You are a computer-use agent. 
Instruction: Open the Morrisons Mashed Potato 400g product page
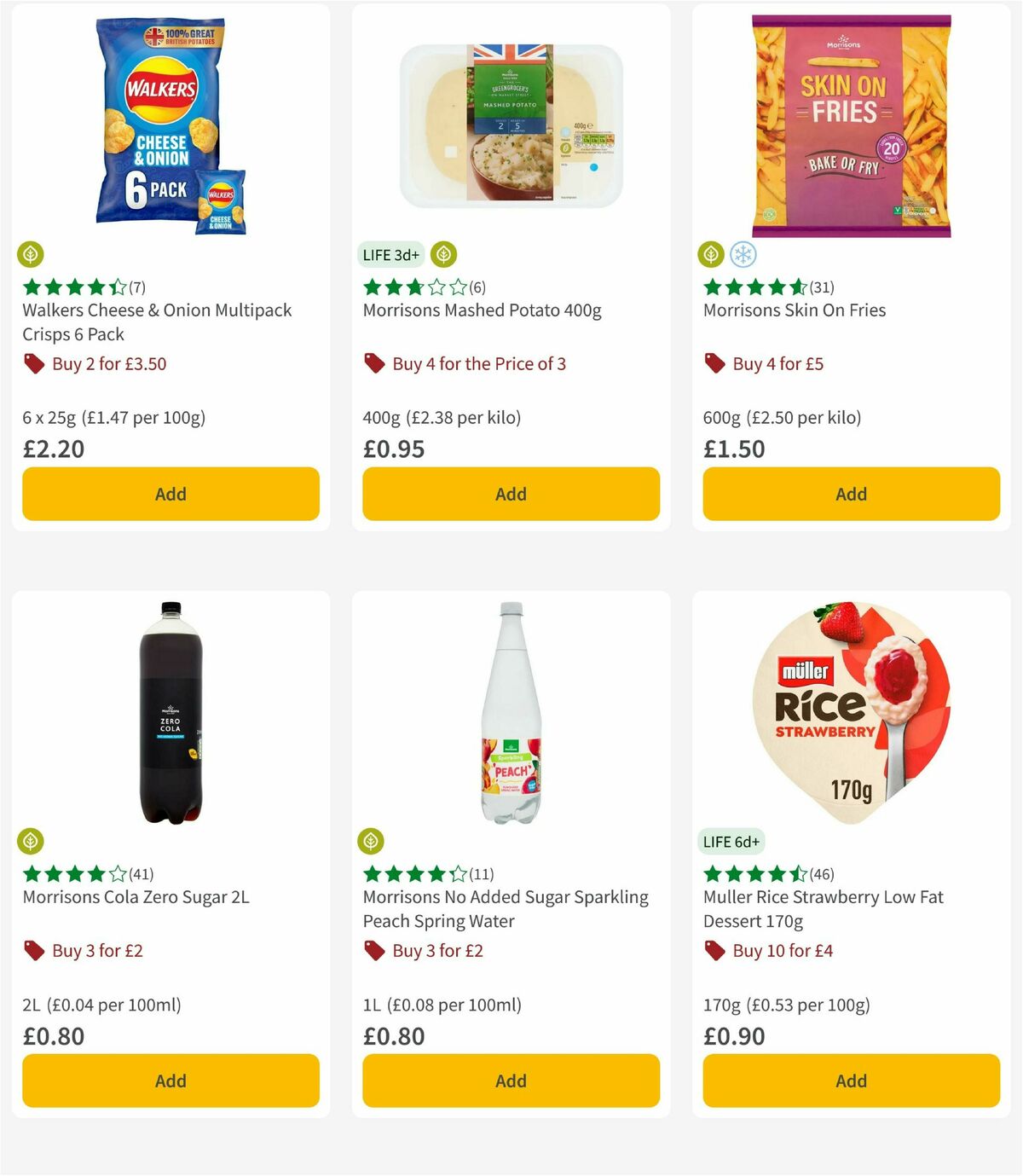pos(482,310)
